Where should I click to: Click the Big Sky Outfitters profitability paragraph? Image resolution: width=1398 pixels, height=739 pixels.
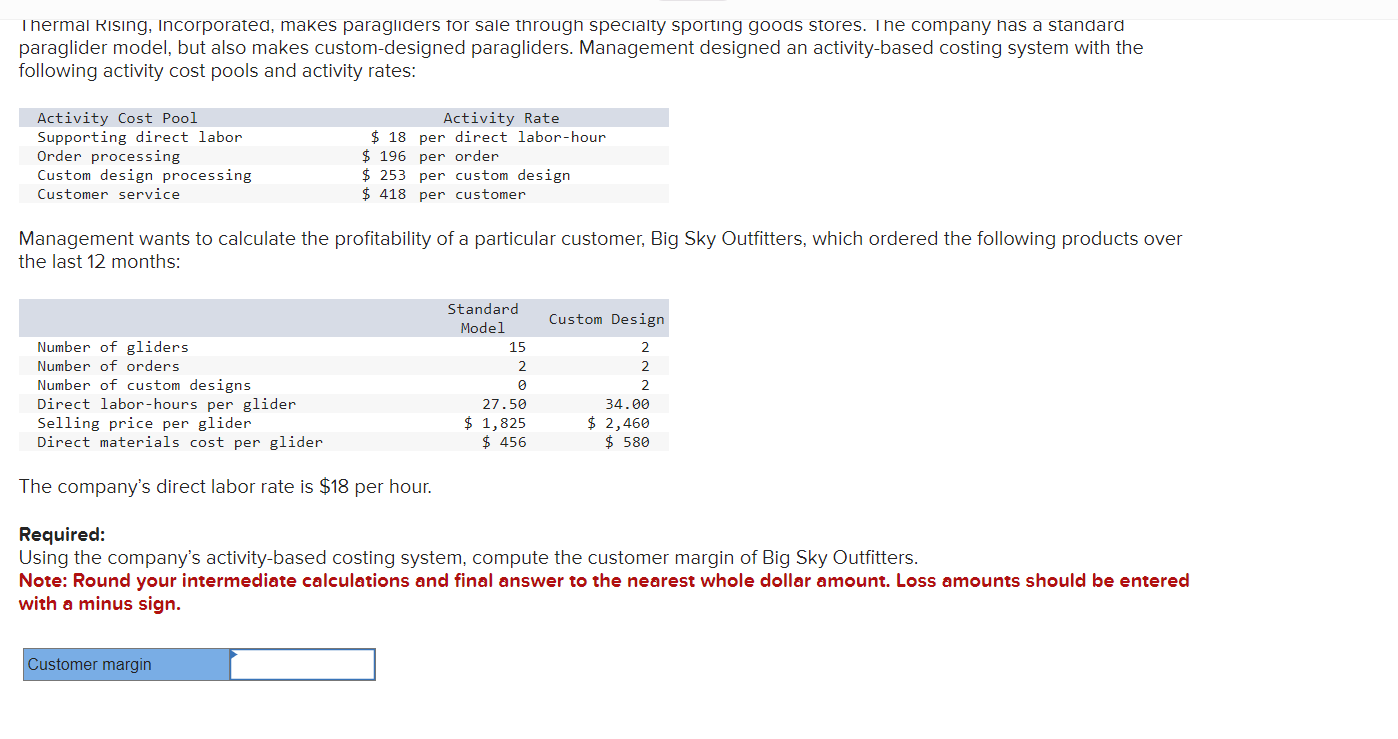pos(600,250)
